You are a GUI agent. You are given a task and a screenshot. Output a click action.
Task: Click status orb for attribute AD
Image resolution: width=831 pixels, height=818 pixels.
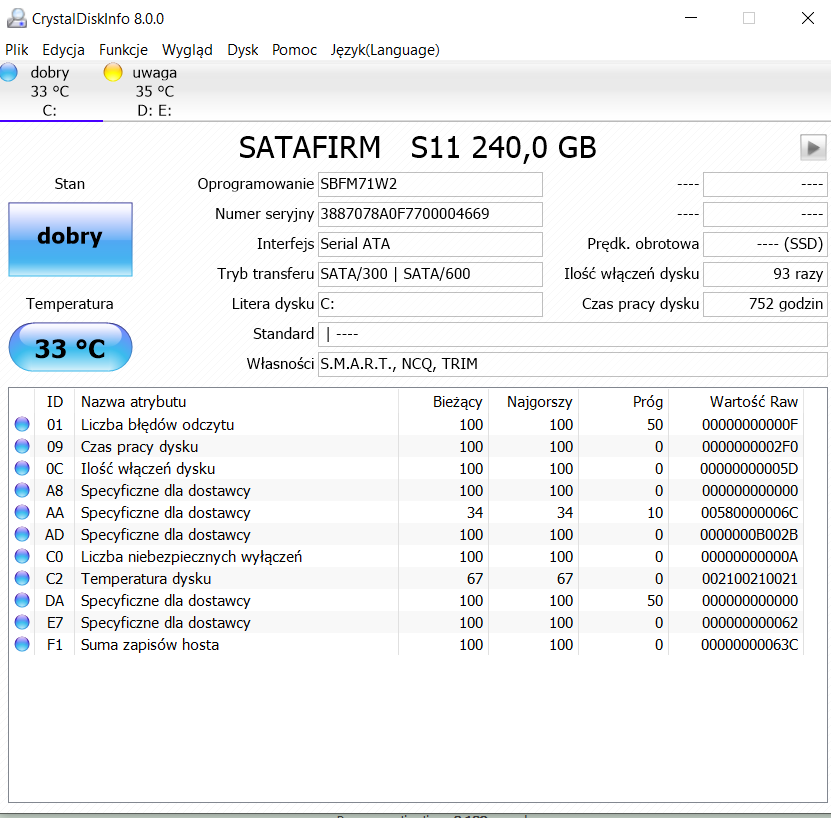coord(22,534)
